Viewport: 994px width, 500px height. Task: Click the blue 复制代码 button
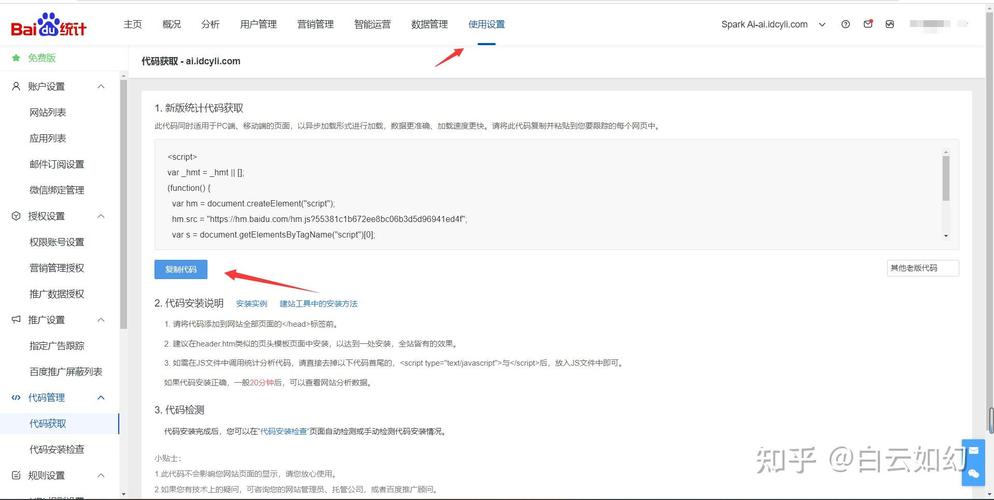[x=181, y=269]
